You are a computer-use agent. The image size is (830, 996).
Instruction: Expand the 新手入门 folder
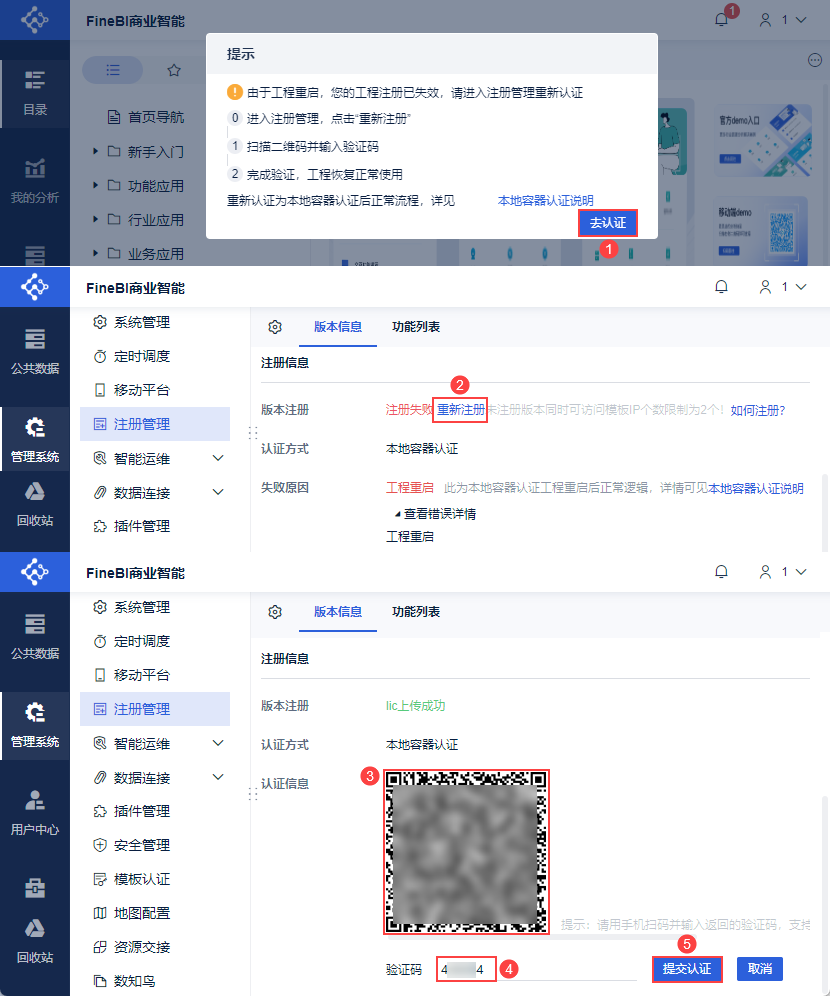point(95,151)
